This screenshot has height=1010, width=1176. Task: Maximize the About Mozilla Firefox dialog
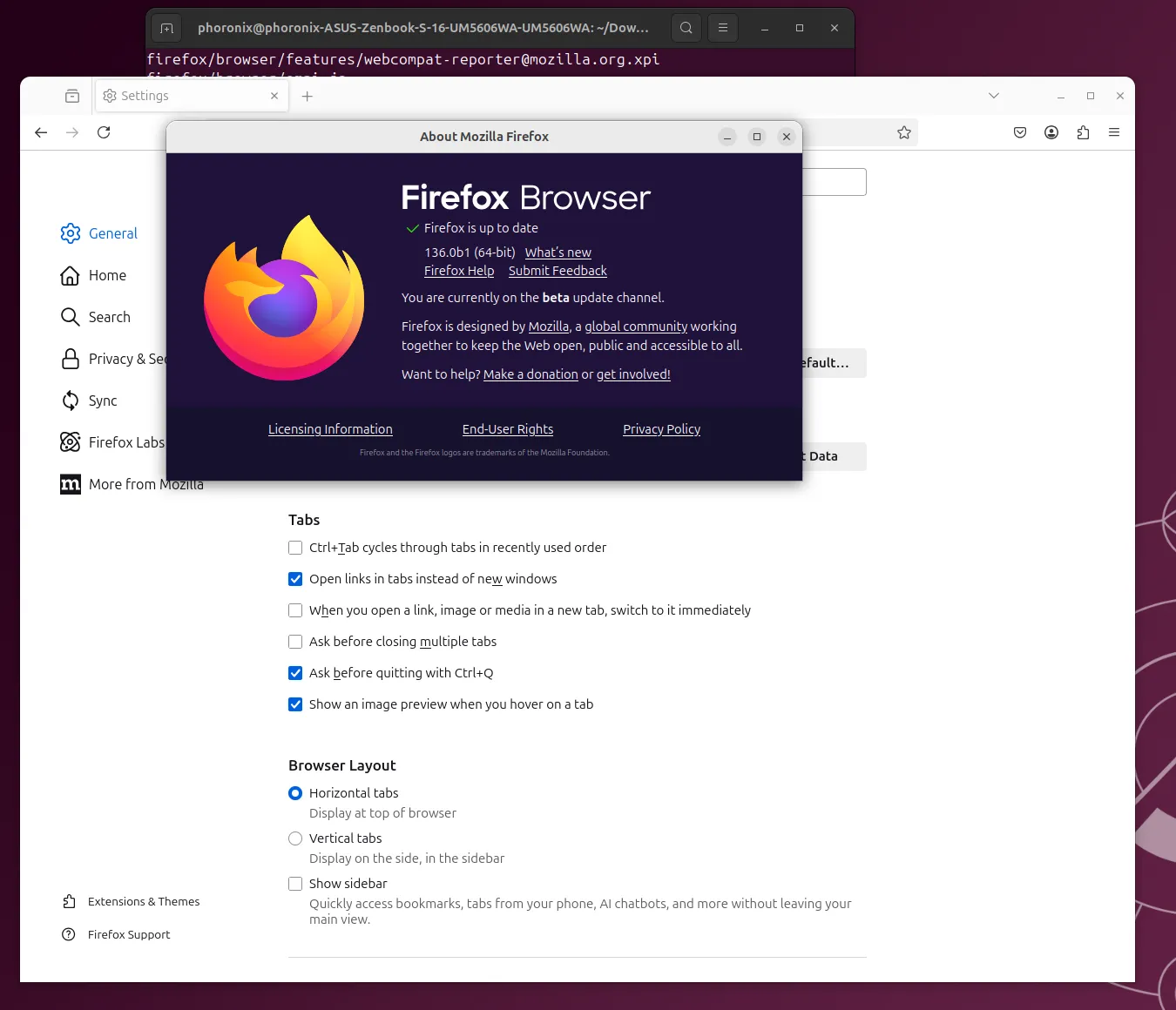tap(757, 137)
